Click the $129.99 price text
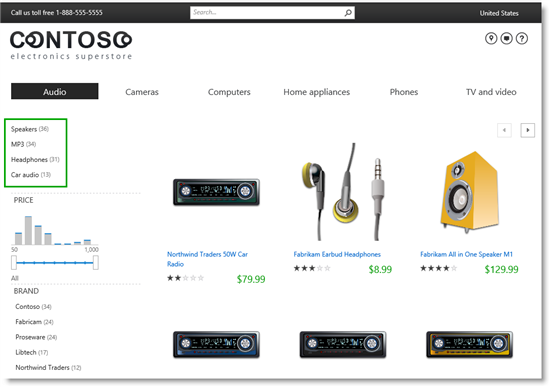The image size is (550, 387). (x=502, y=269)
